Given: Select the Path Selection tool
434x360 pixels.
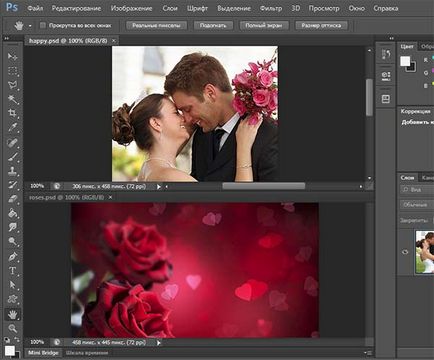Looking at the screenshot, I should pos(12,285).
